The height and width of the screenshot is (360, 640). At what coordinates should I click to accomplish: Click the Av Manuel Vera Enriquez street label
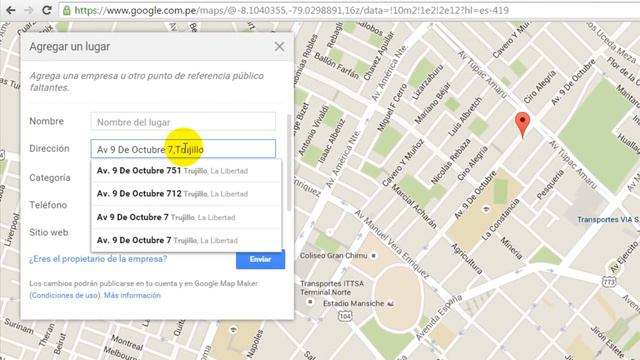[x=392, y=244]
